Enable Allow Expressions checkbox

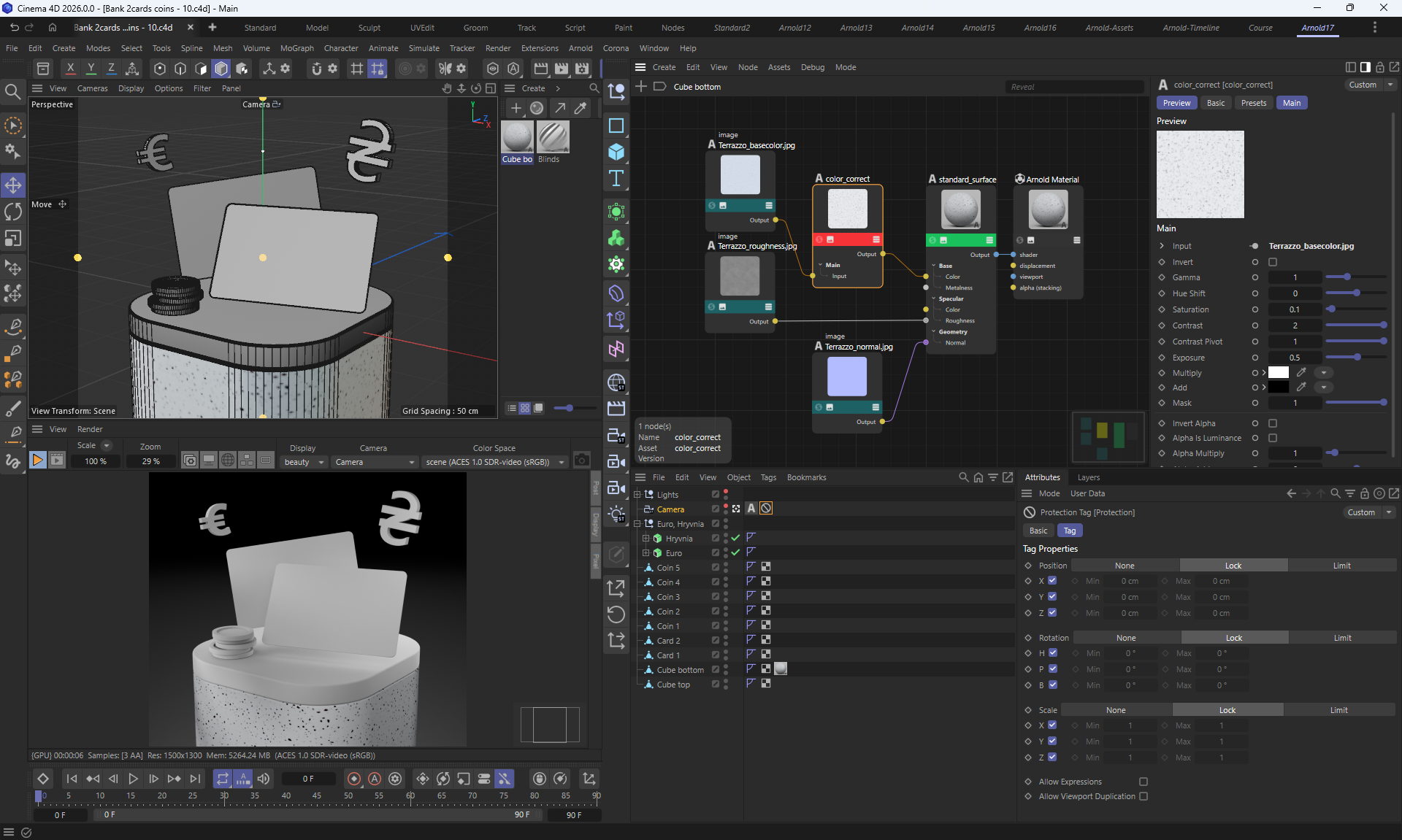pos(1144,782)
